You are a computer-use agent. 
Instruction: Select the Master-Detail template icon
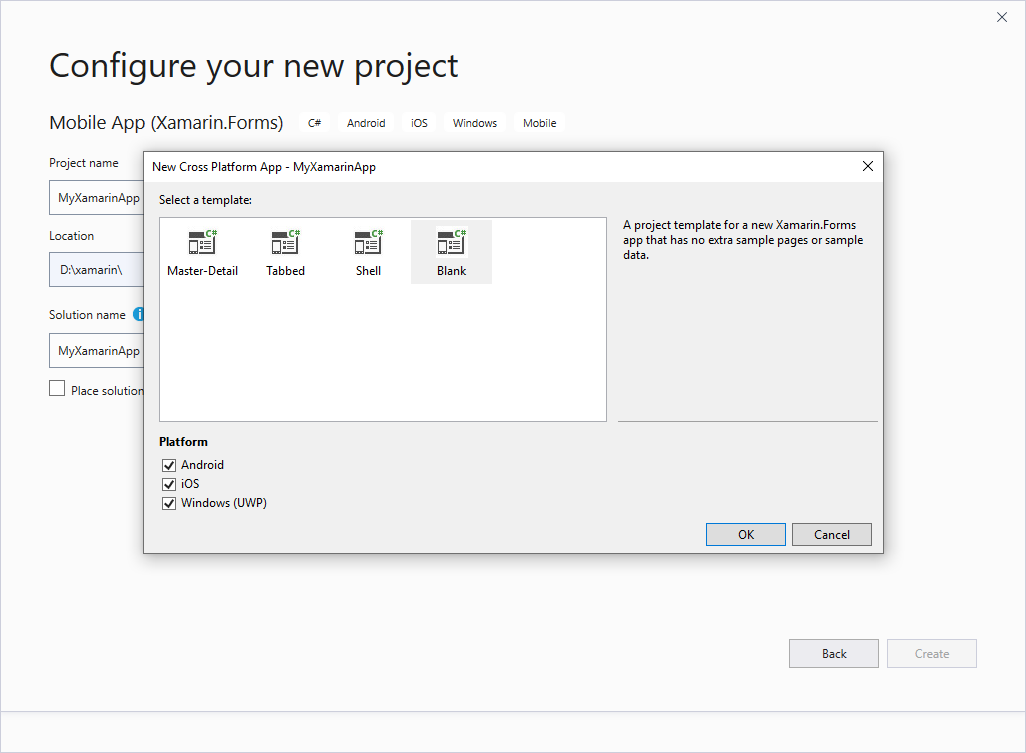click(202, 243)
